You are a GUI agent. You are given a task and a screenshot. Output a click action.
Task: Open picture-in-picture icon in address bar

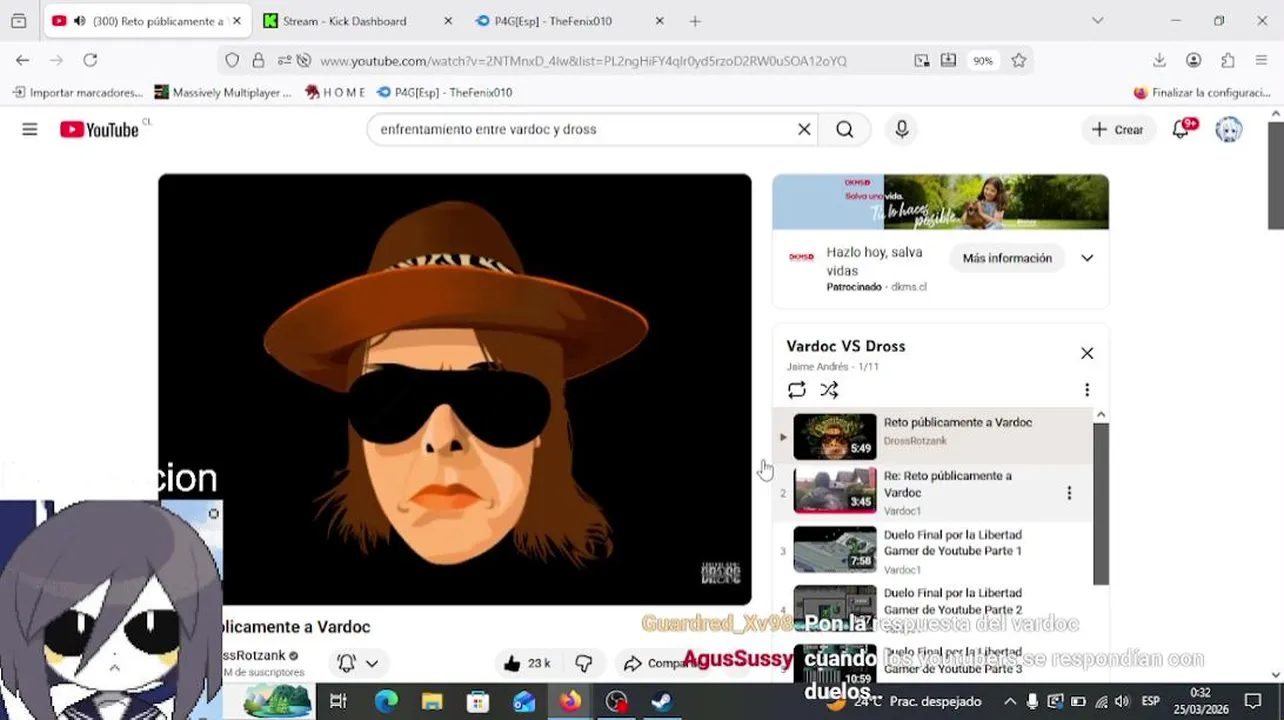point(921,61)
